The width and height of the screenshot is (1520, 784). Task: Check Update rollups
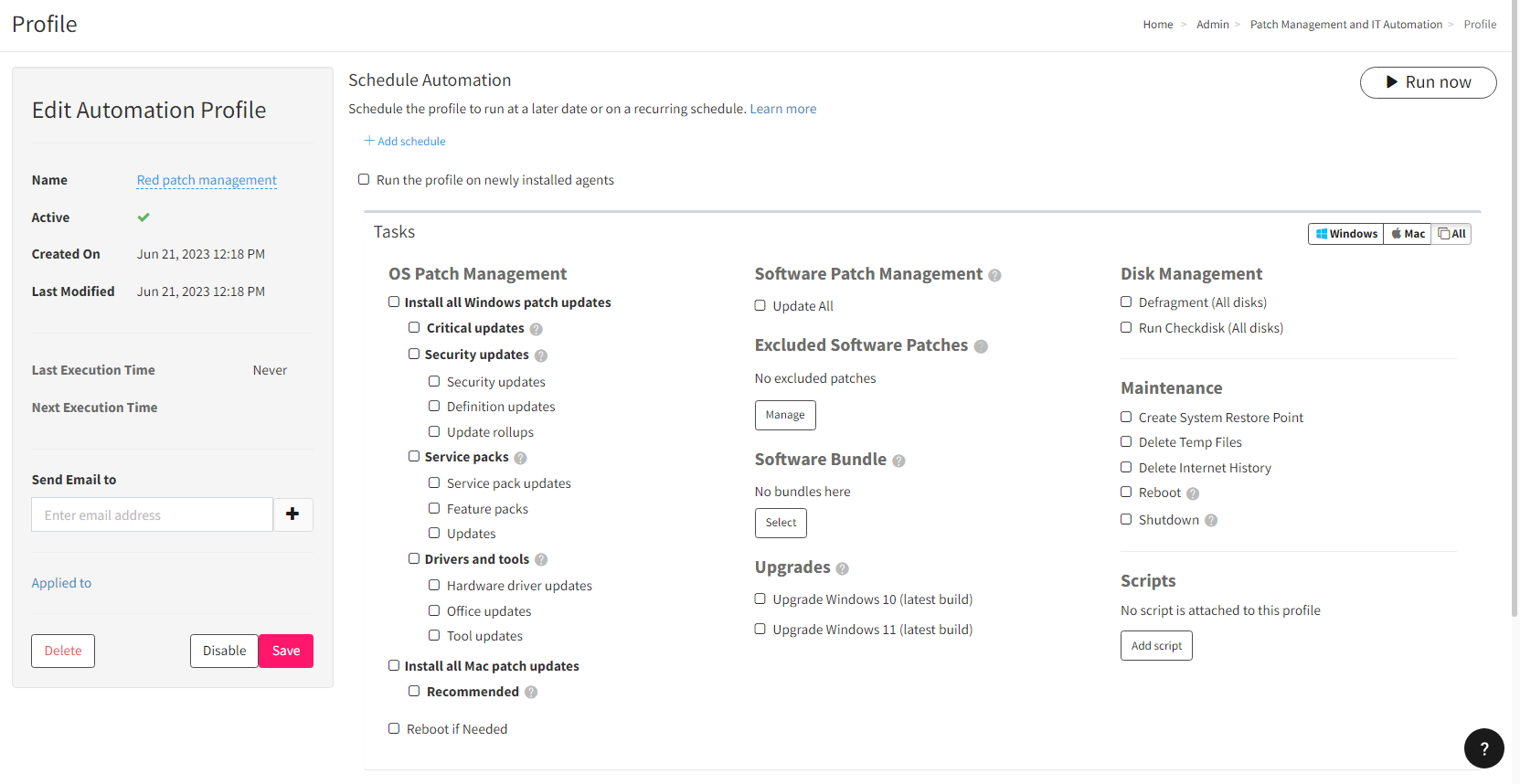[434, 431]
